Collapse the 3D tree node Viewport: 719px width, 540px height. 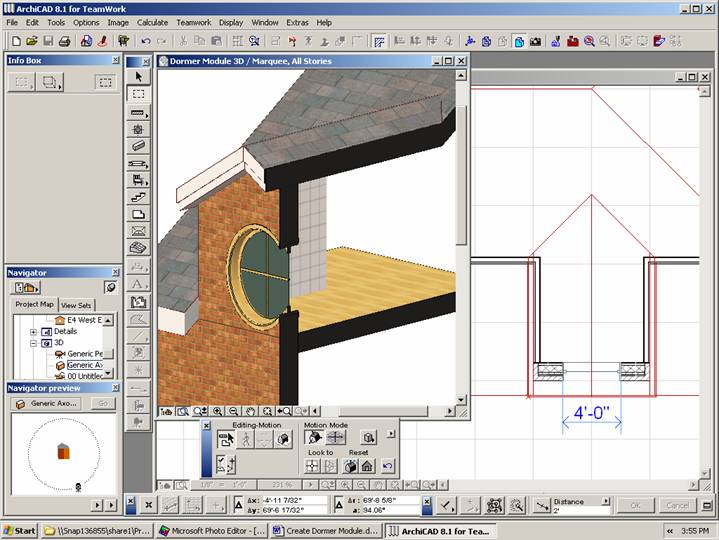coord(33,343)
